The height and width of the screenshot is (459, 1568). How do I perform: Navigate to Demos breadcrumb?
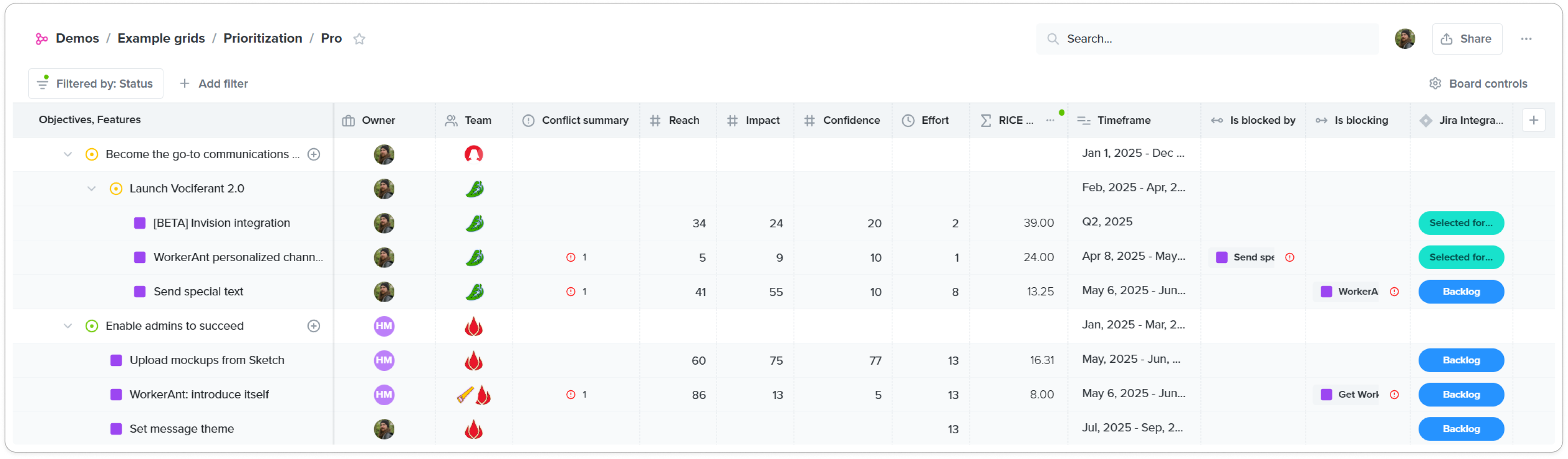pyautogui.click(x=77, y=38)
